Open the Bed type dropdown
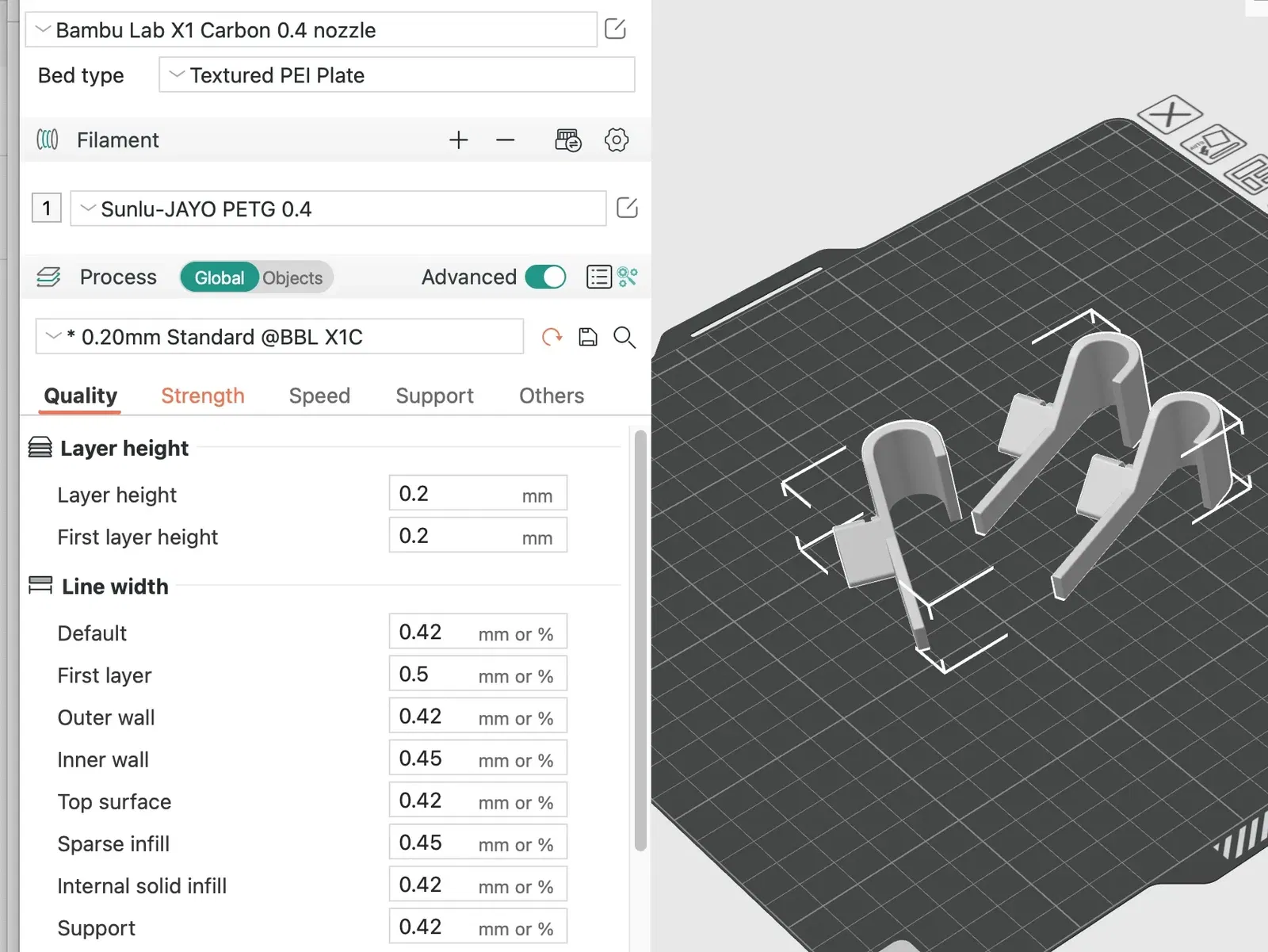The width and height of the screenshot is (1268, 952). [397, 75]
